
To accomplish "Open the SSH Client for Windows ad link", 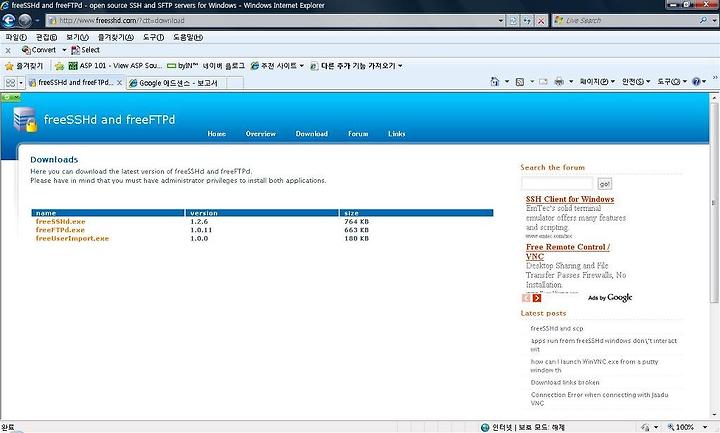I will (x=570, y=199).
